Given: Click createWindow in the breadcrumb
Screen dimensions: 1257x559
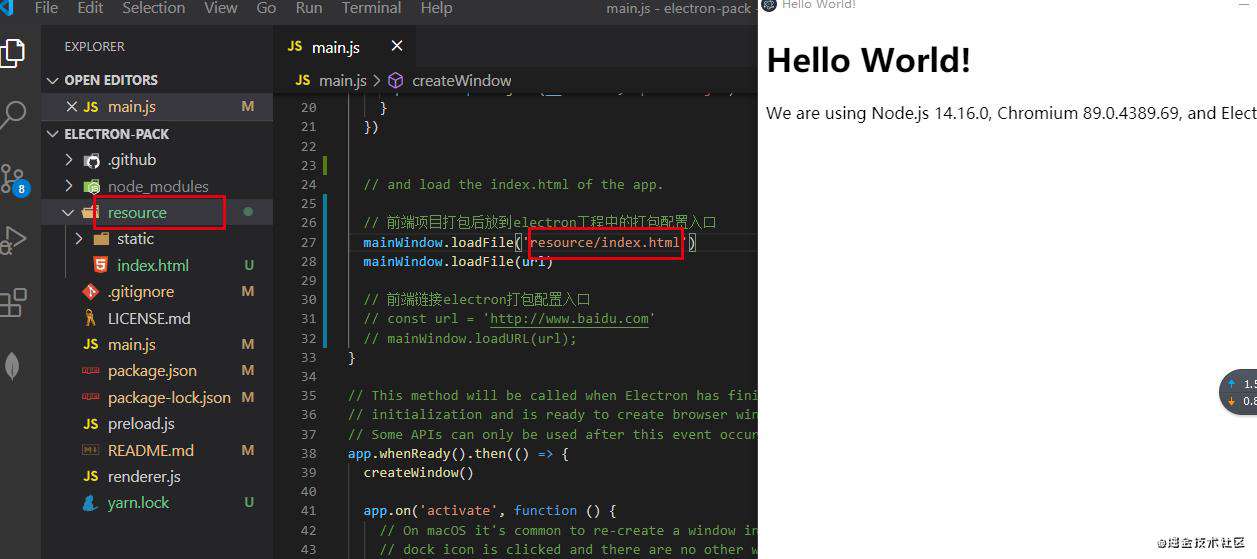Looking at the screenshot, I should [461, 80].
